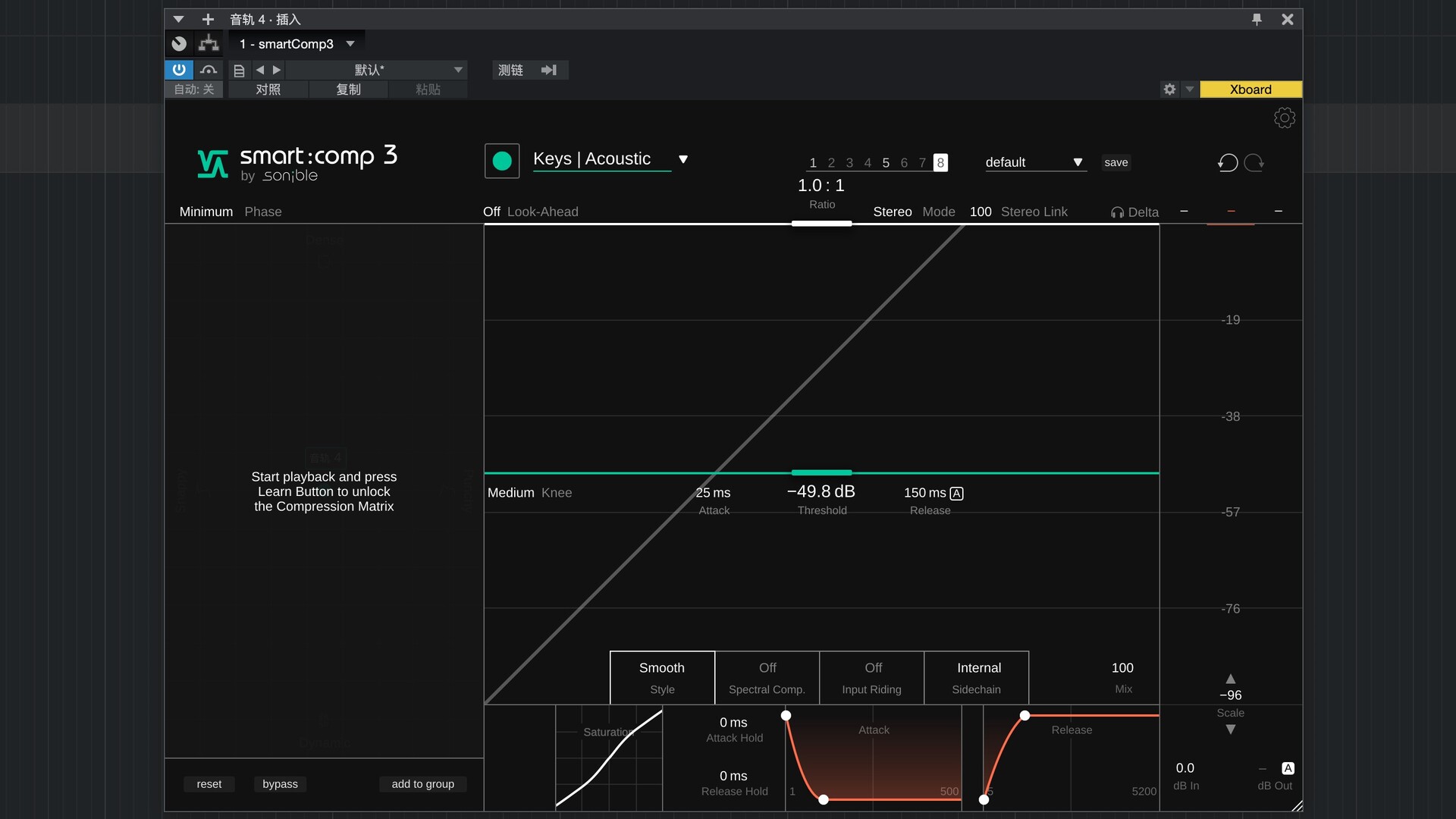Screen dimensions: 1456x819
Task: Click the undo arrow icon
Action: 1228,162
